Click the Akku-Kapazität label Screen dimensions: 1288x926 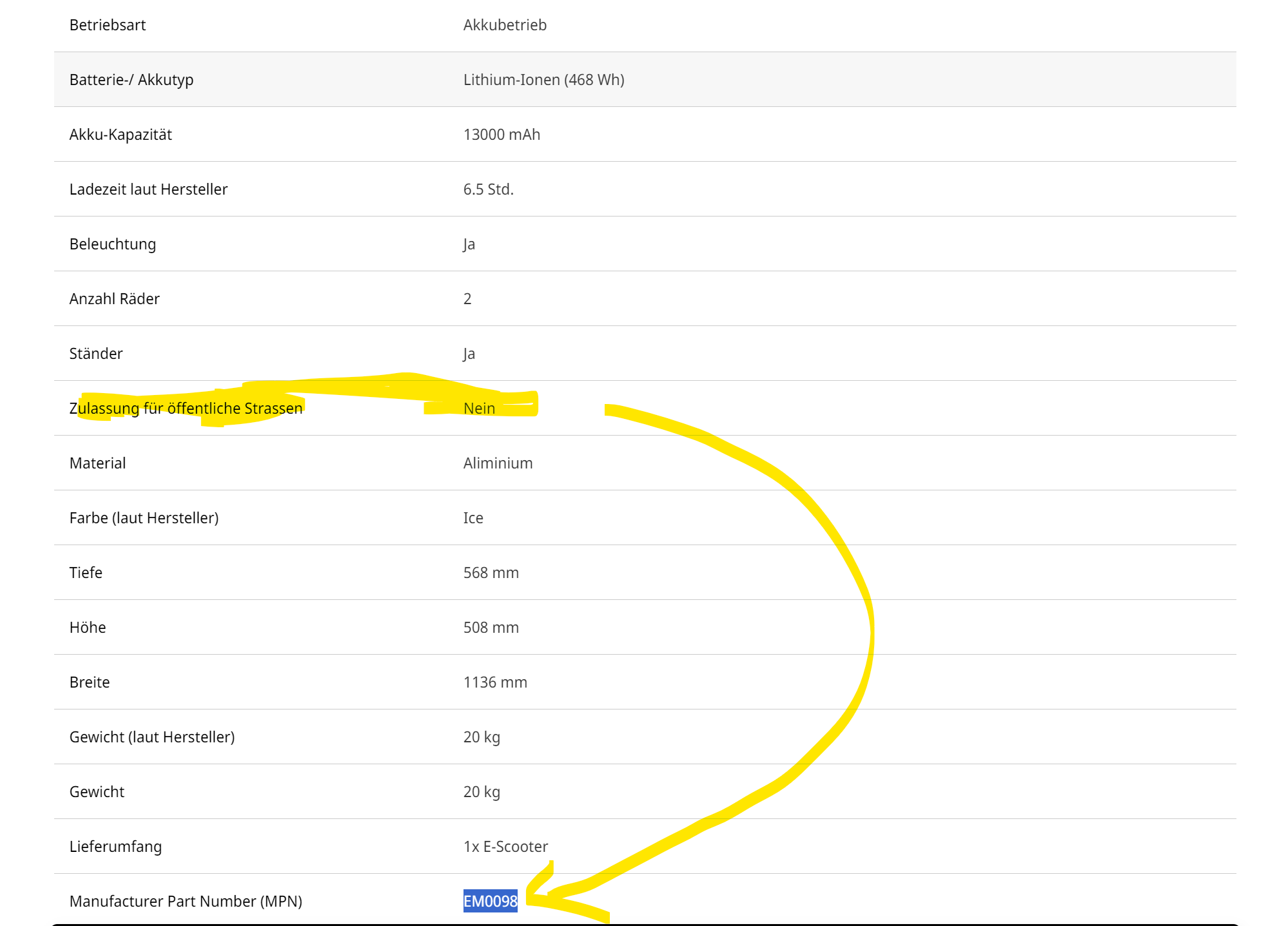click(x=121, y=135)
